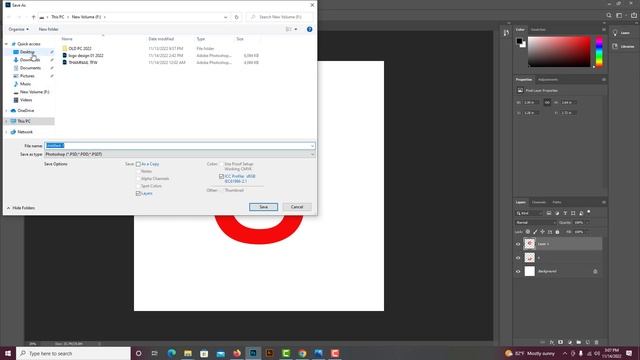The width and height of the screenshot is (640, 360).
Task: Toggle Use Proof Setup checkbox
Action: click(x=221, y=164)
